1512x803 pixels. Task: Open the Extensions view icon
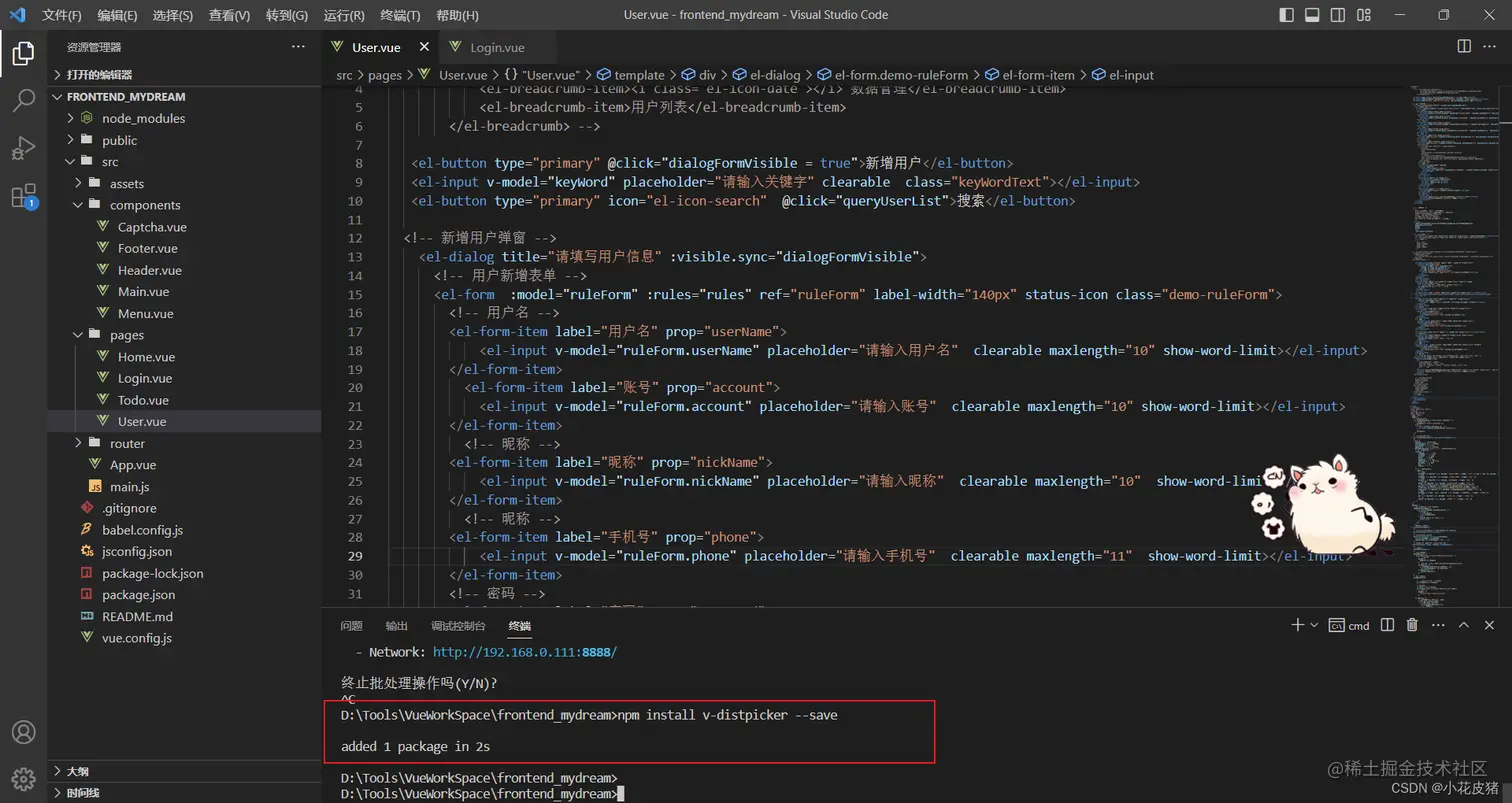point(23,196)
